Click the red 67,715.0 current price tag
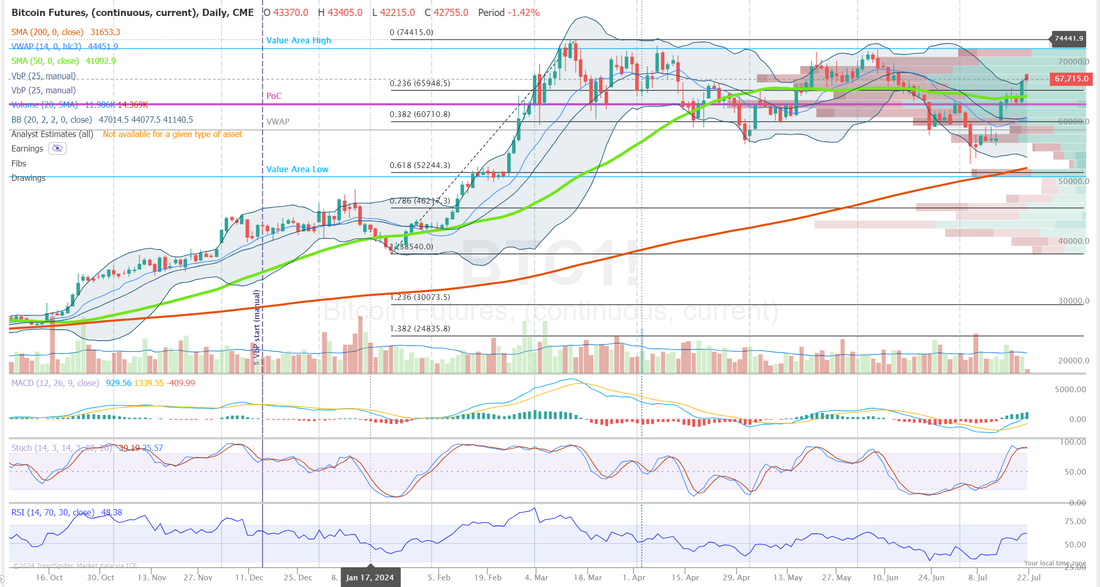1100x587 pixels. point(1071,79)
